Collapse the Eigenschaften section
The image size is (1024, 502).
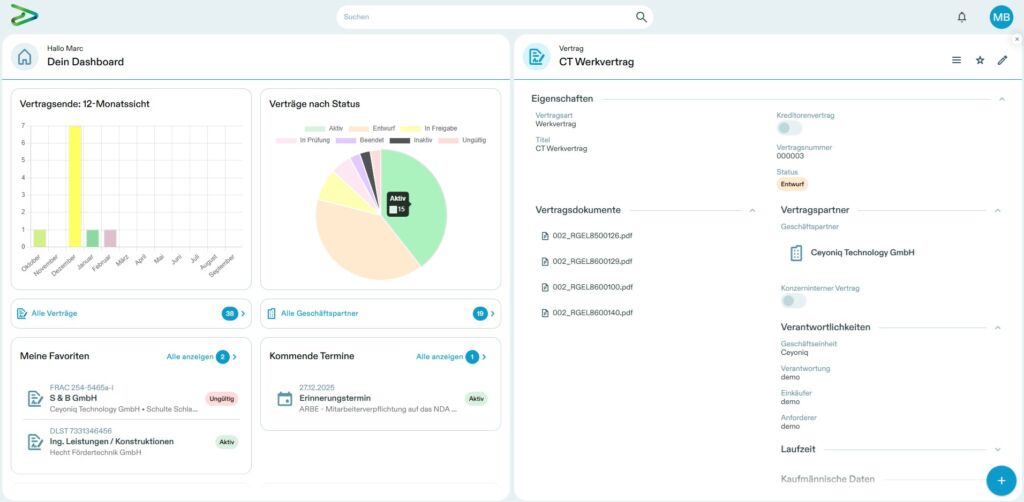1001,99
